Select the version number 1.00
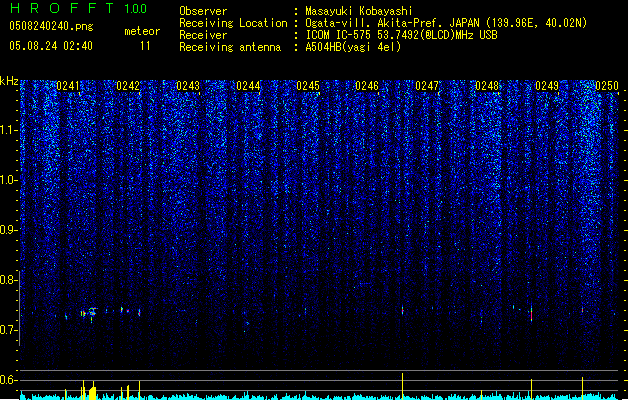The height and width of the screenshot is (400, 629). (x=135, y=9)
